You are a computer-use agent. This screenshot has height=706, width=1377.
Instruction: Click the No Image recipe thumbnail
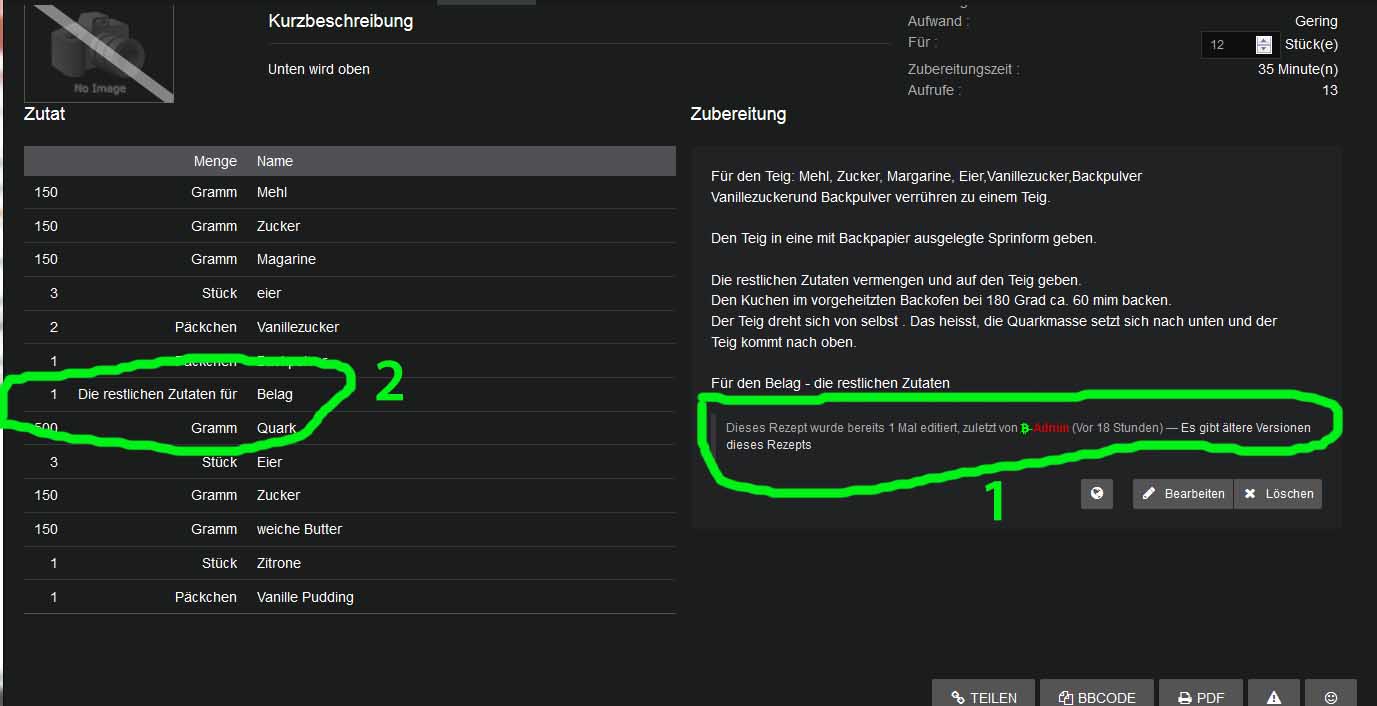coord(99,54)
